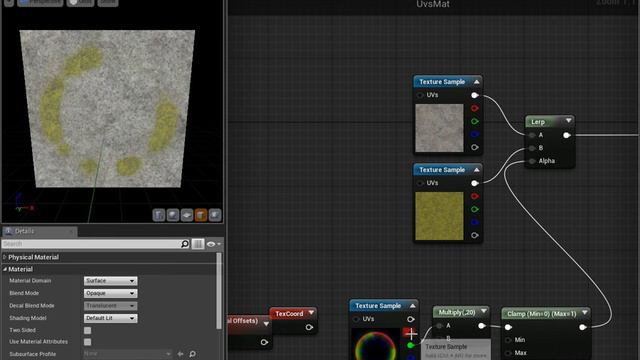Open the property matrix grid icon
The width and height of the screenshot is (640, 360).
coord(198,244)
